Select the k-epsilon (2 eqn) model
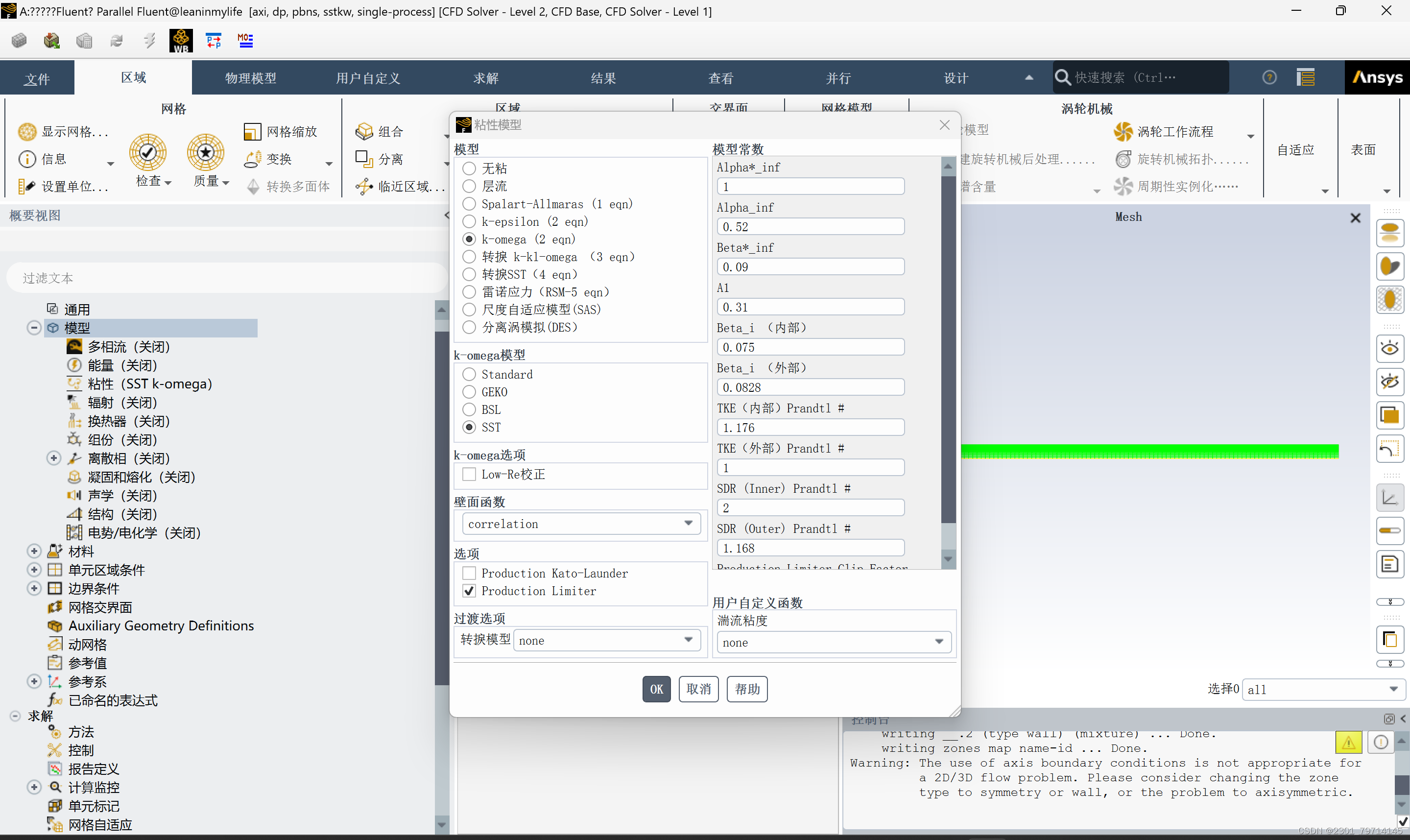The height and width of the screenshot is (840, 1410). [x=469, y=222]
